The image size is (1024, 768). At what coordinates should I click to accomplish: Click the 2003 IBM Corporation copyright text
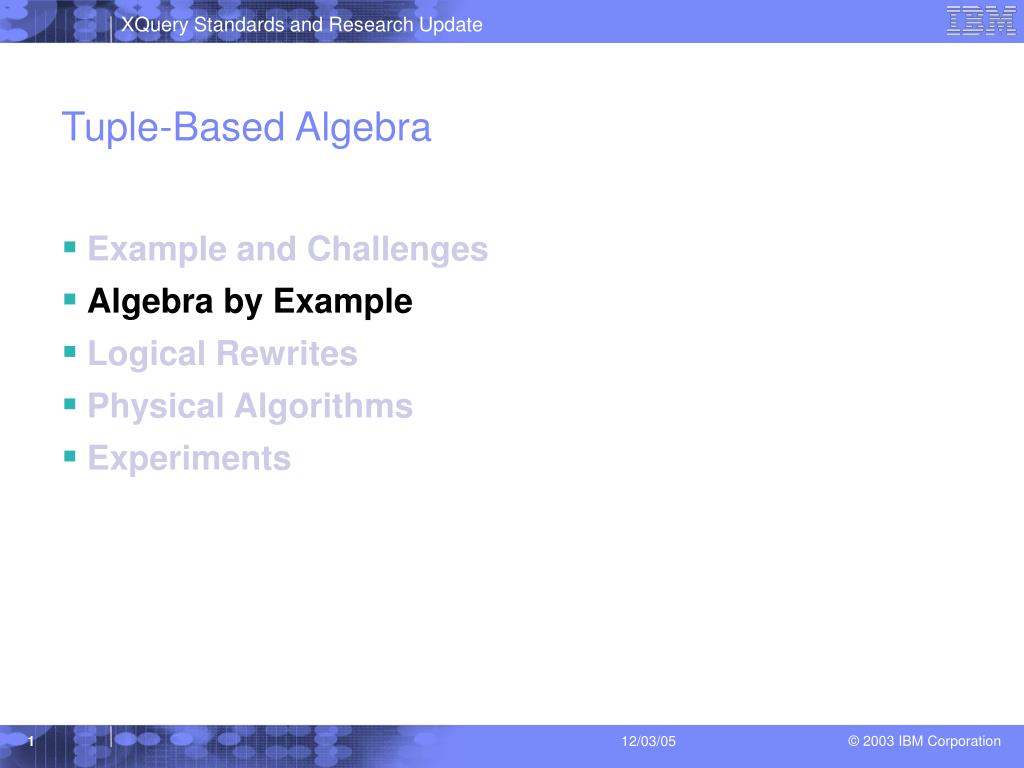click(924, 741)
